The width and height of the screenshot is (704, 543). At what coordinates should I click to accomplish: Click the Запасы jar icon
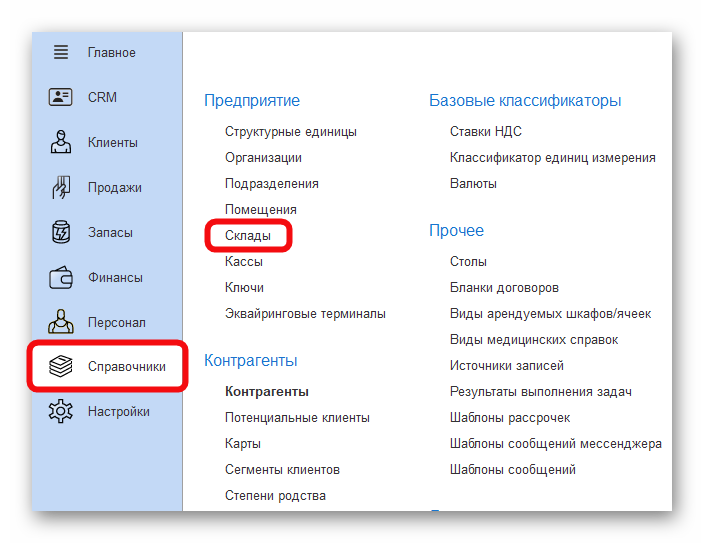pos(61,232)
